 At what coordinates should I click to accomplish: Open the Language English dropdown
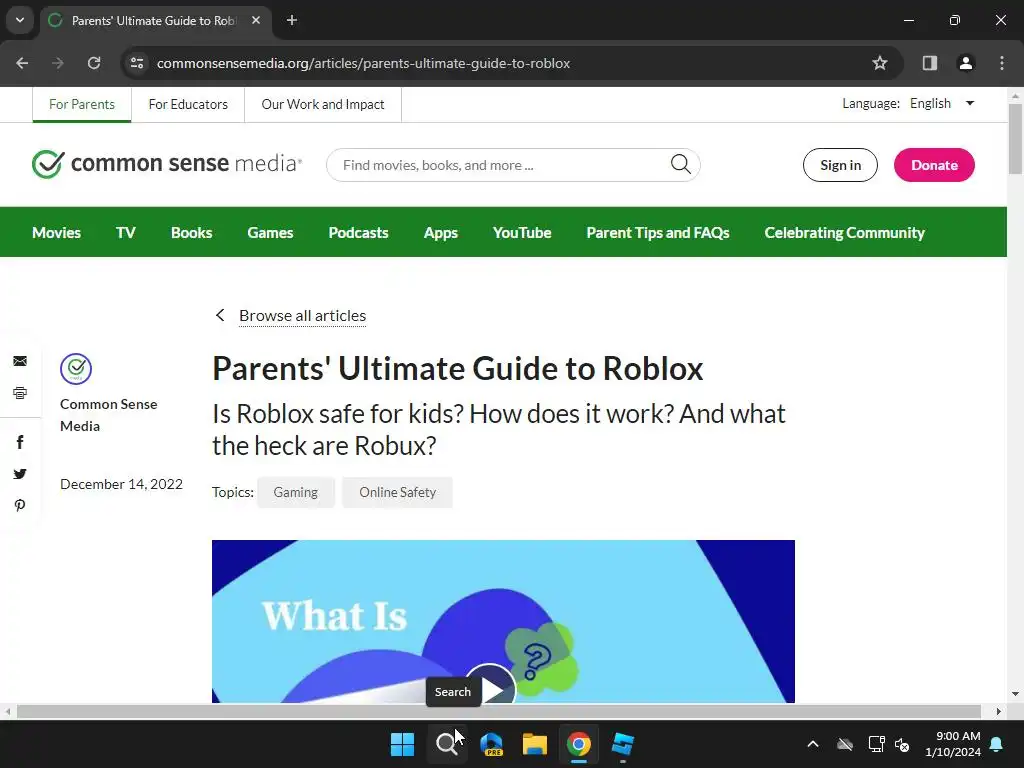(x=942, y=103)
